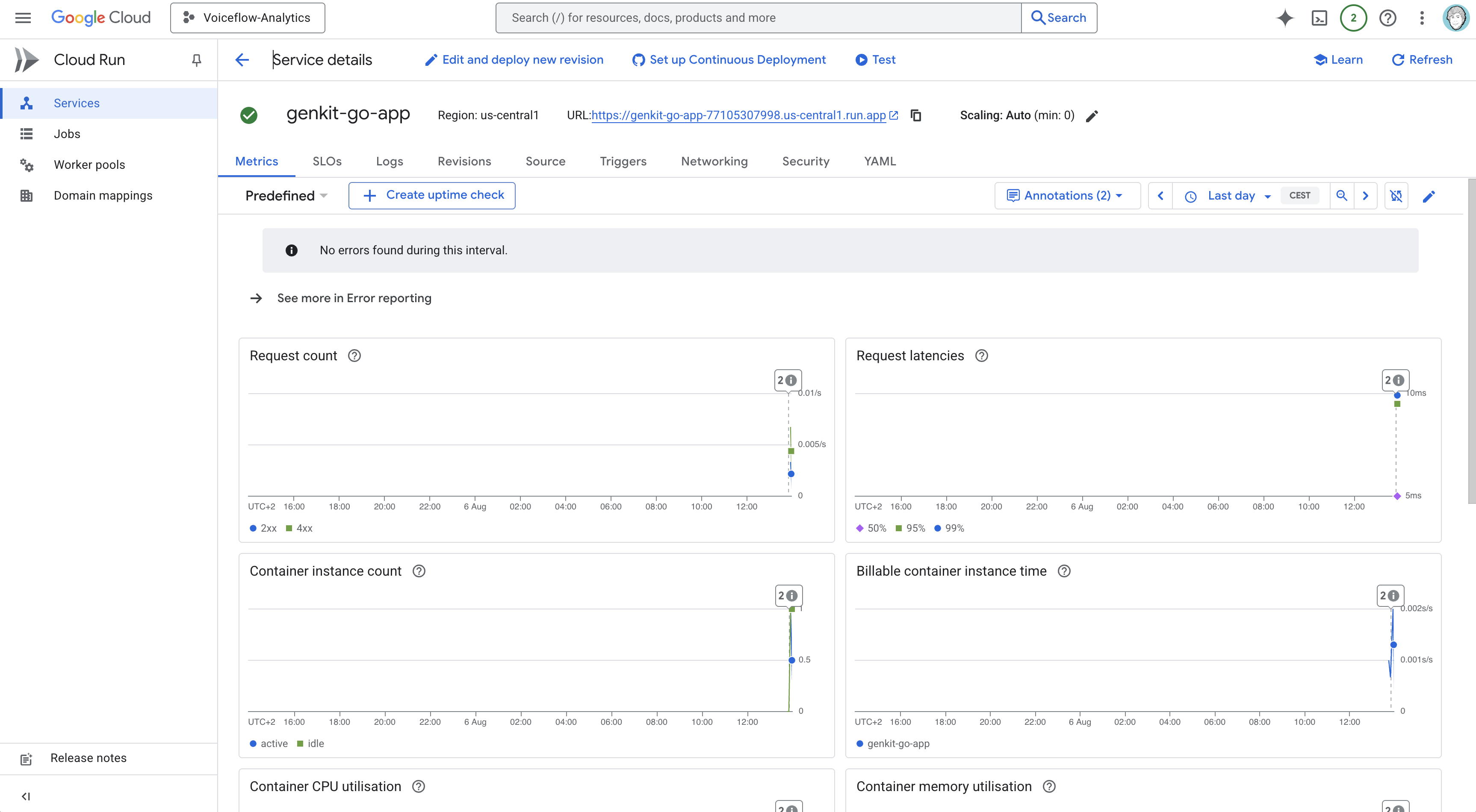Expand See more in Error reporting
Screen dimensions: 1476x812
pos(341,298)
